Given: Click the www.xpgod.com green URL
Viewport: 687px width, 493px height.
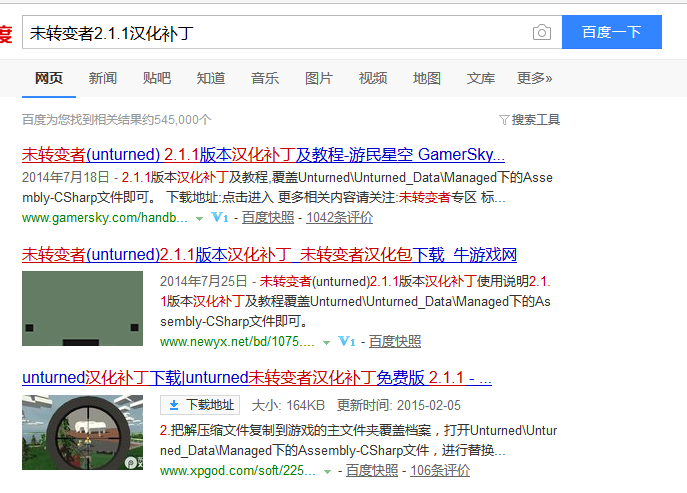Looking at the screenshot, I should 237,471.
